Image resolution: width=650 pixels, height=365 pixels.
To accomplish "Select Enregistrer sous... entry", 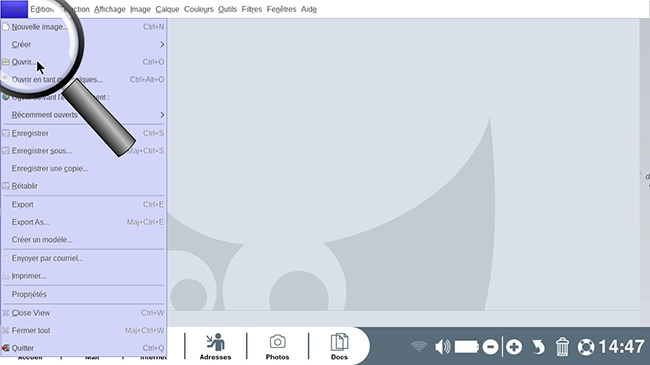I will [x=84, y=151].
